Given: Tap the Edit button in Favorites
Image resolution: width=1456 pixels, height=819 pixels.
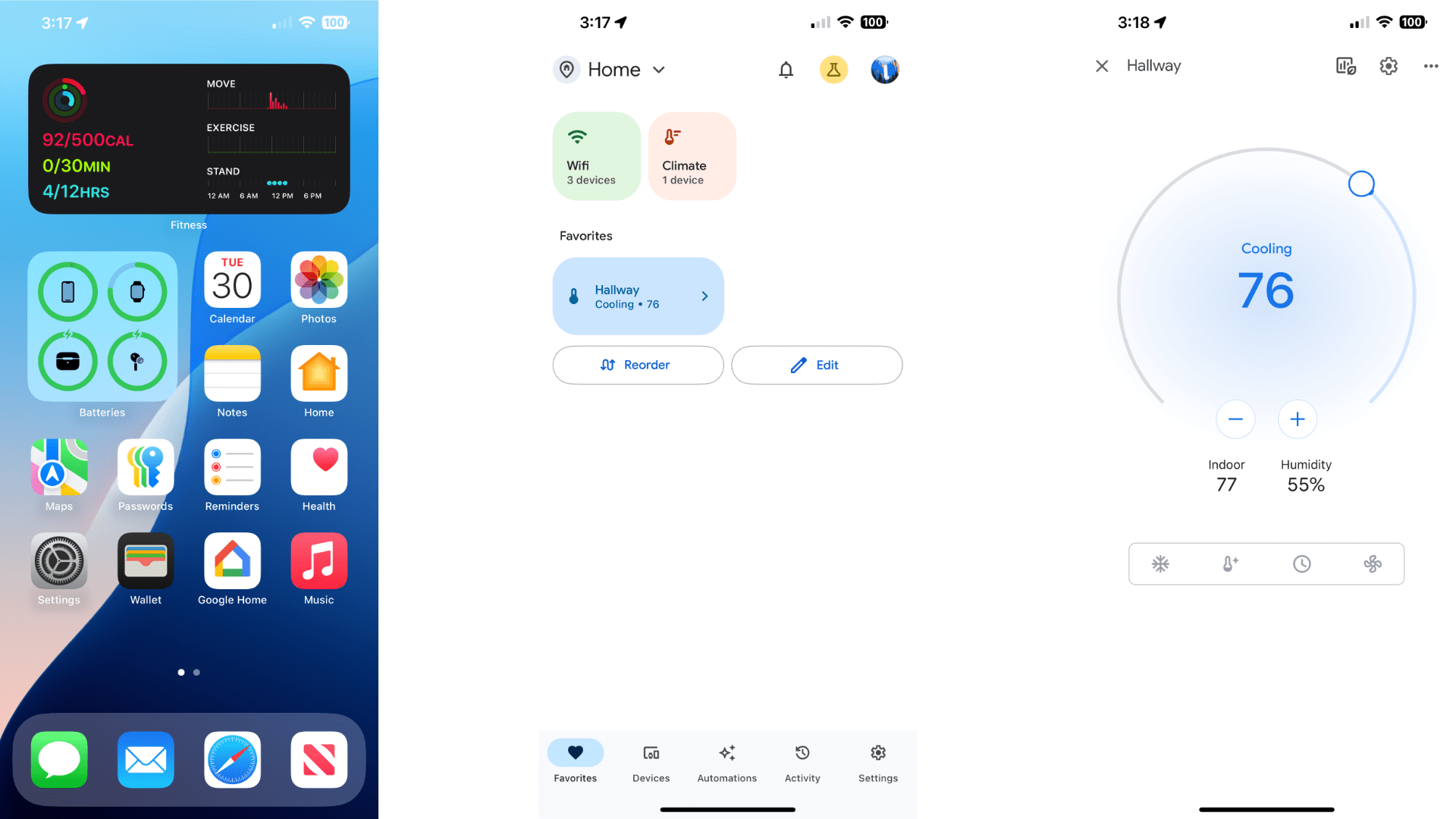Looking at the screenshot, I should 815,364.
